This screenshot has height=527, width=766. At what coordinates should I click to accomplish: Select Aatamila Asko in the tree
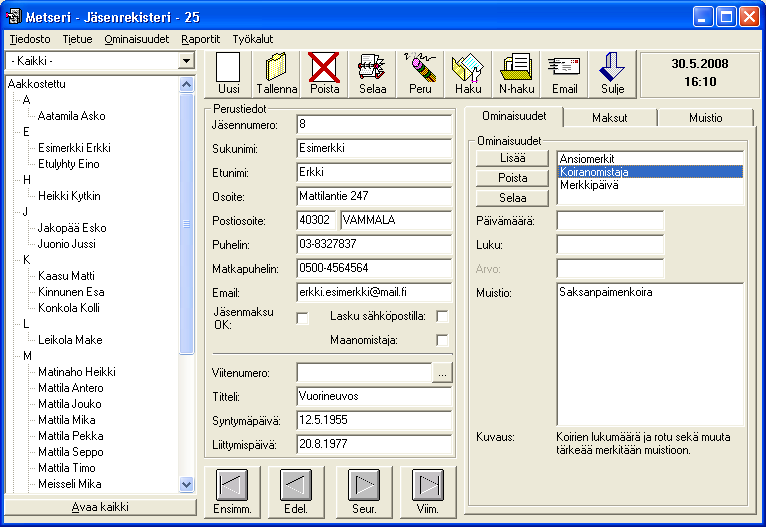[x=71, y=116]
